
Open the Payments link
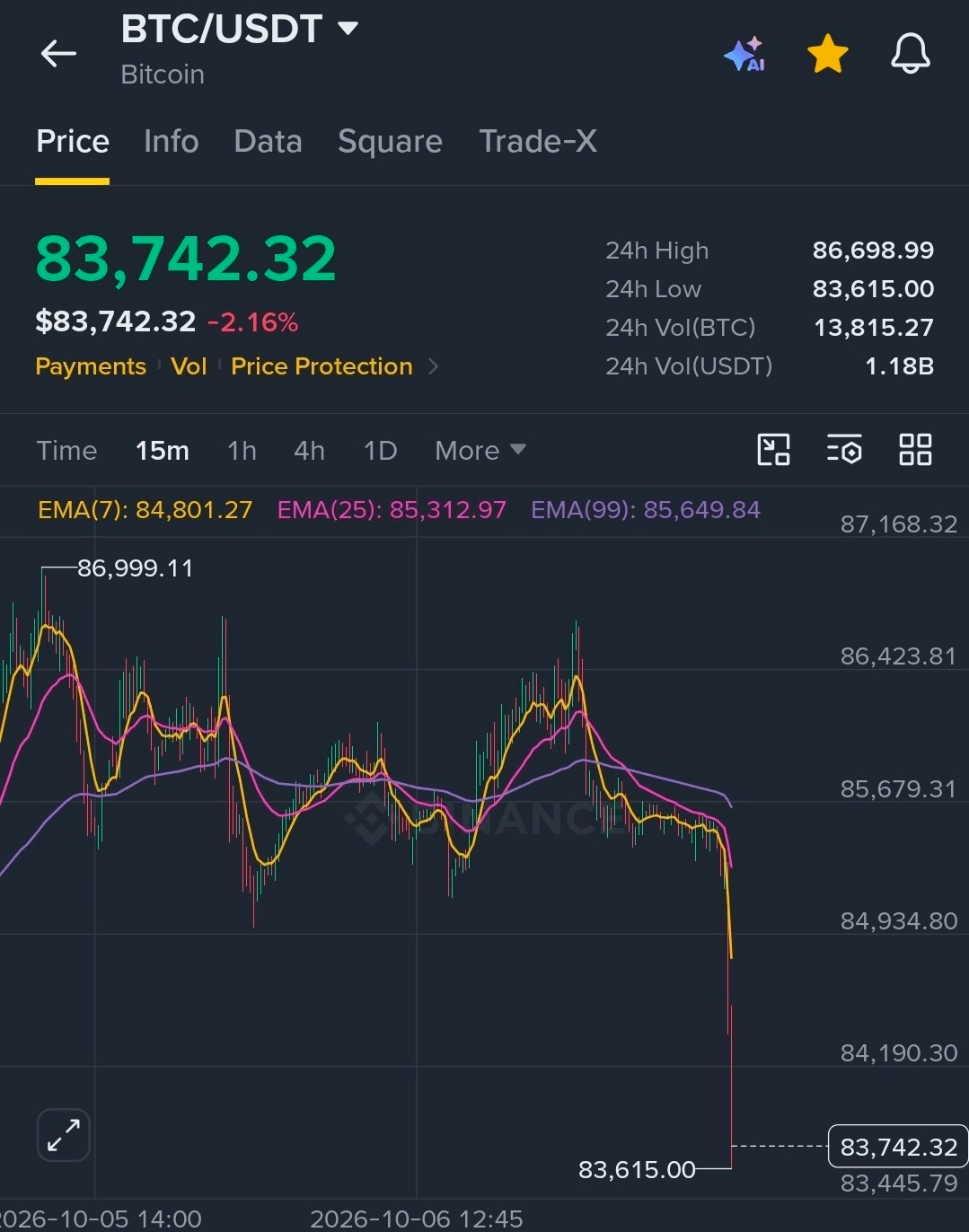pyautogui.click(x=91, y=366)
